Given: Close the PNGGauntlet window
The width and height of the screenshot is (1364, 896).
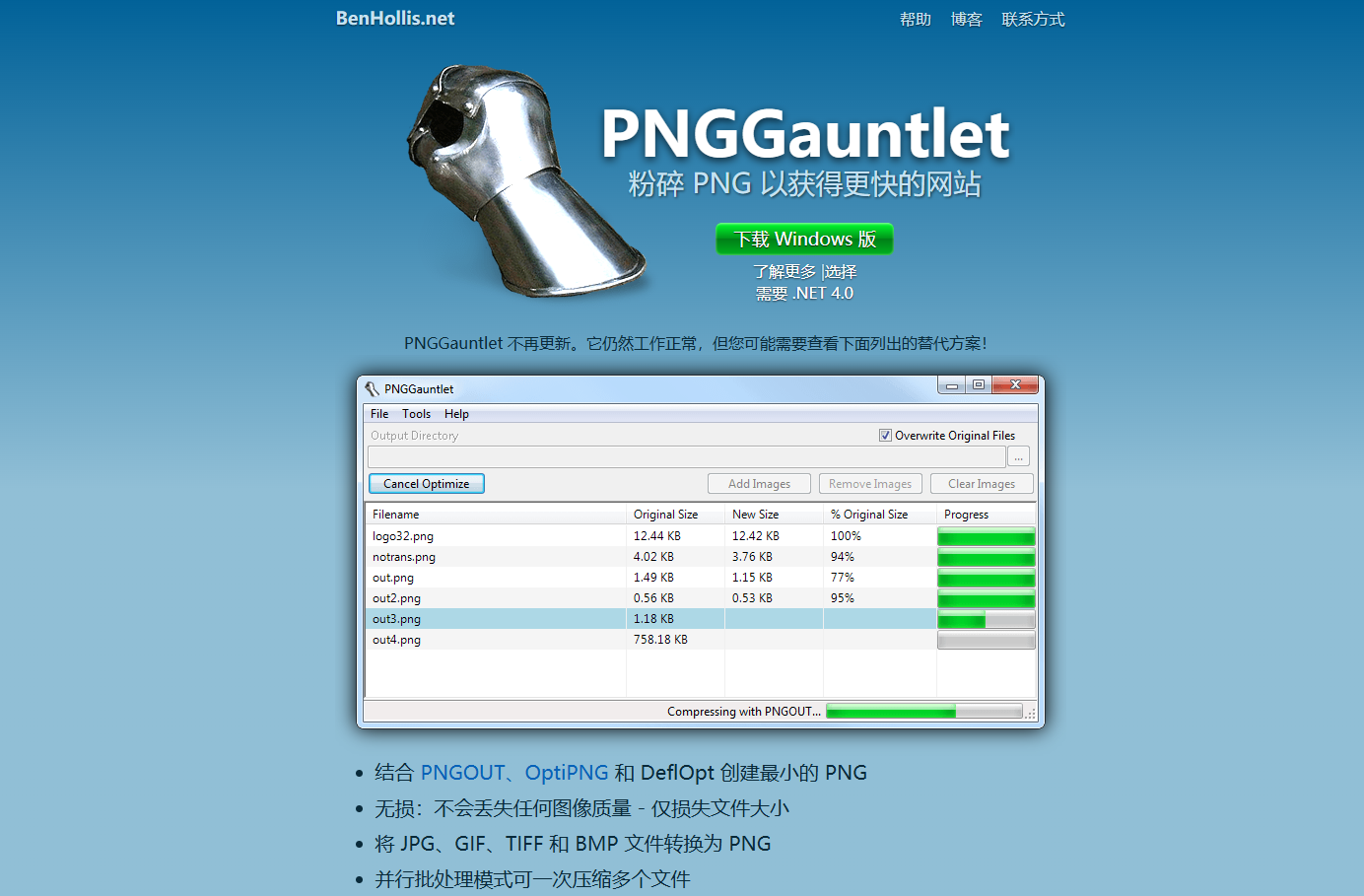Looking at the screenshot, I should [1015, 385].
